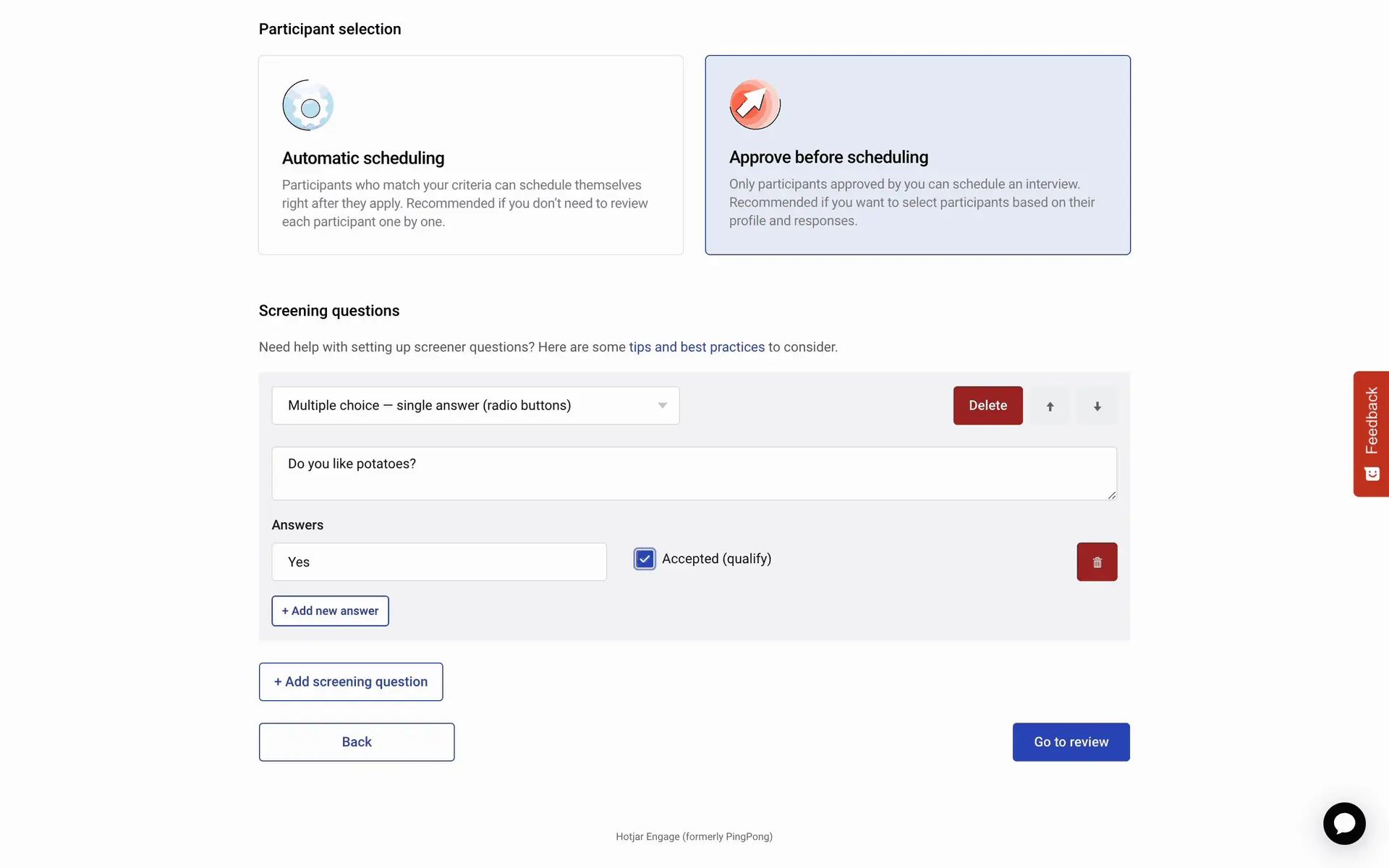Open the tips and best practices link
The image size is (1389, 868).
click(x=696, y=347)
